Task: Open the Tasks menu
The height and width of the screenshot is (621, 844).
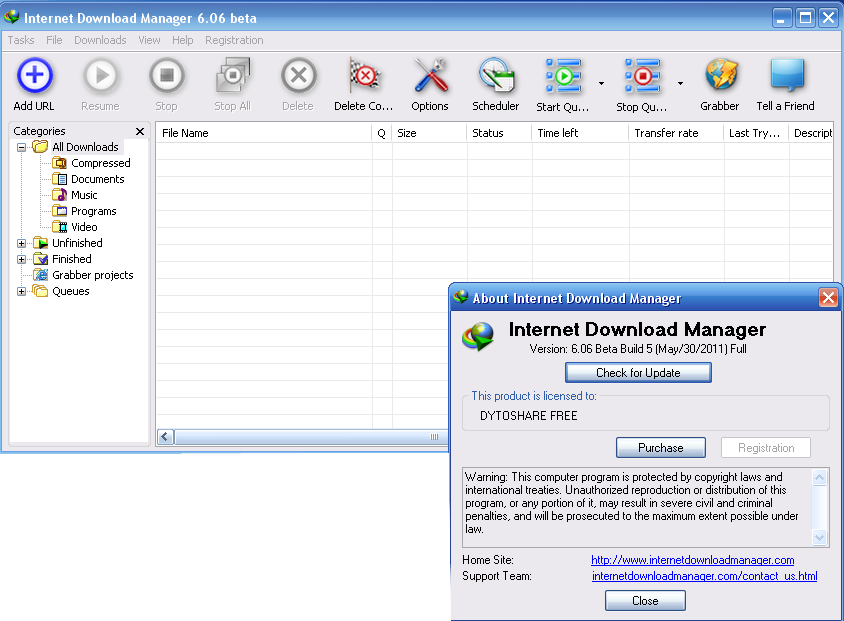Action: click(21, 40)
